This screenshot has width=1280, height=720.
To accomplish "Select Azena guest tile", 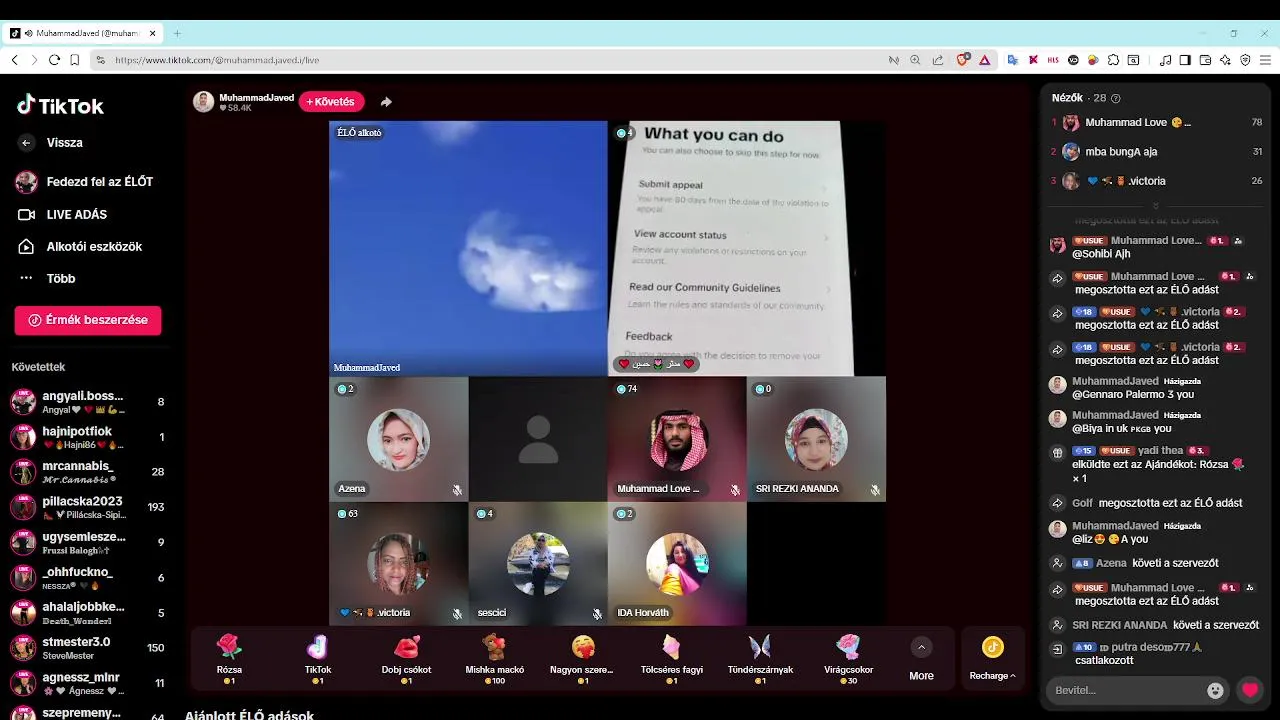I will 398,439.
